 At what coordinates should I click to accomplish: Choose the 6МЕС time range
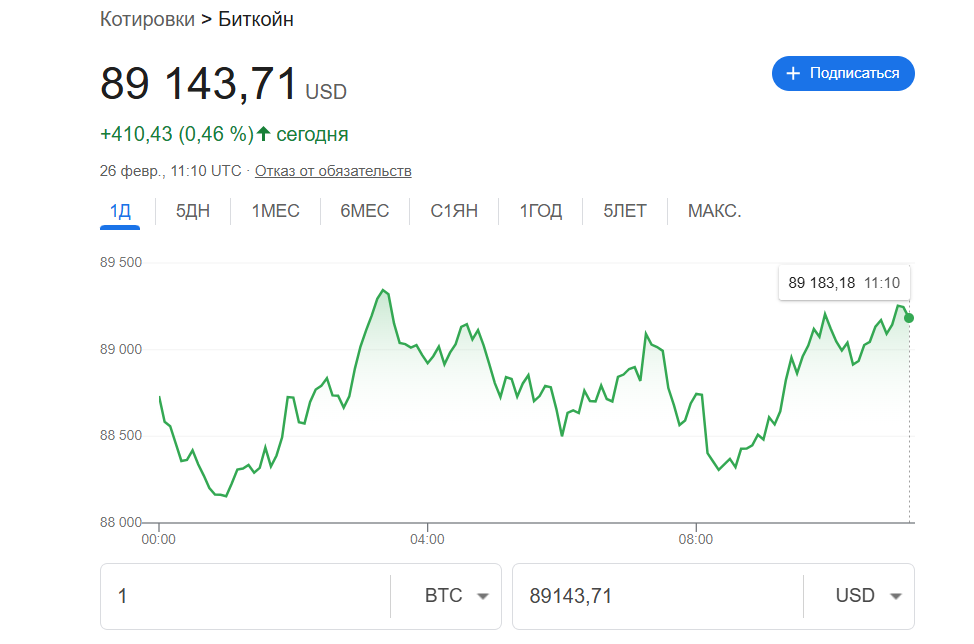[365, 211]
